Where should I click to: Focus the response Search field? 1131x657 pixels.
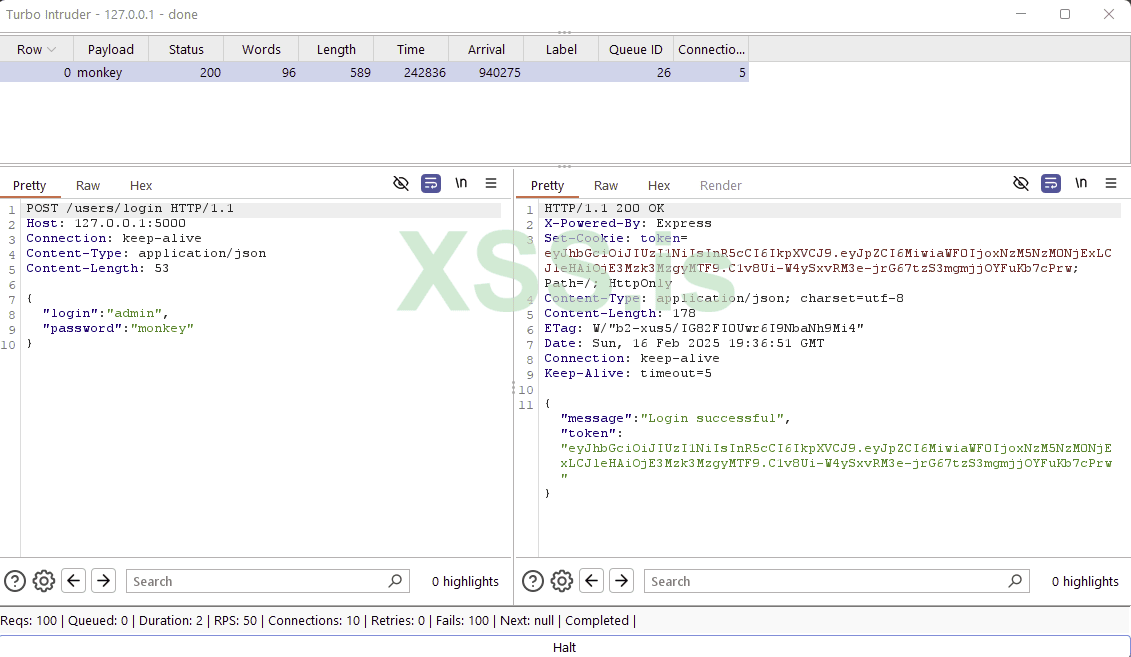tap(836, 581)
